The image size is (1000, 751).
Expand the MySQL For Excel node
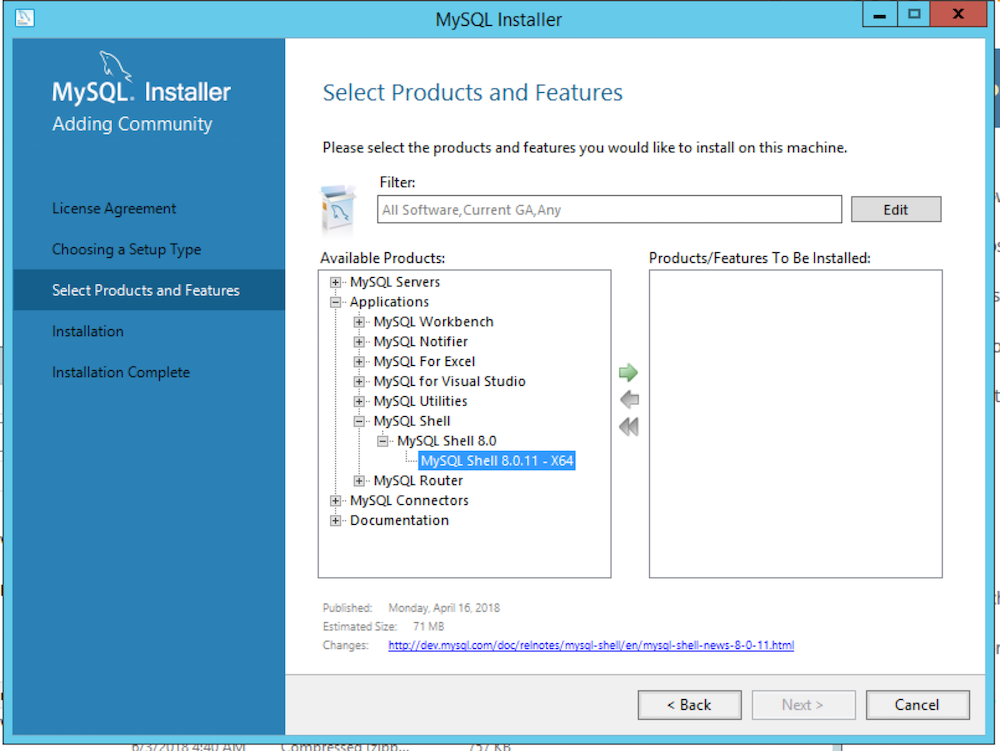click(x=359, y=361)
